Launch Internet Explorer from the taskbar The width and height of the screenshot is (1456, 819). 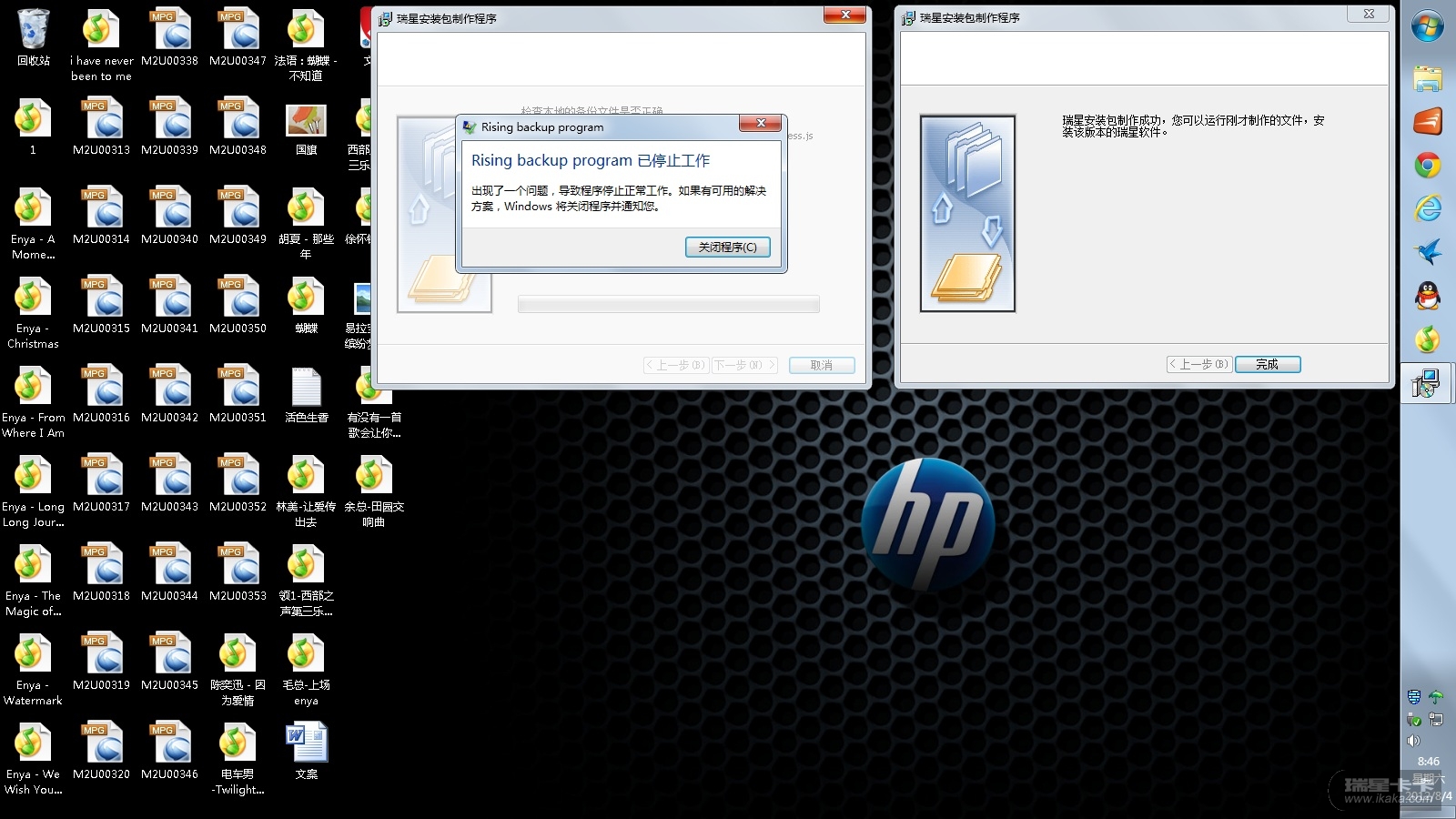(x=1428, y=208)
